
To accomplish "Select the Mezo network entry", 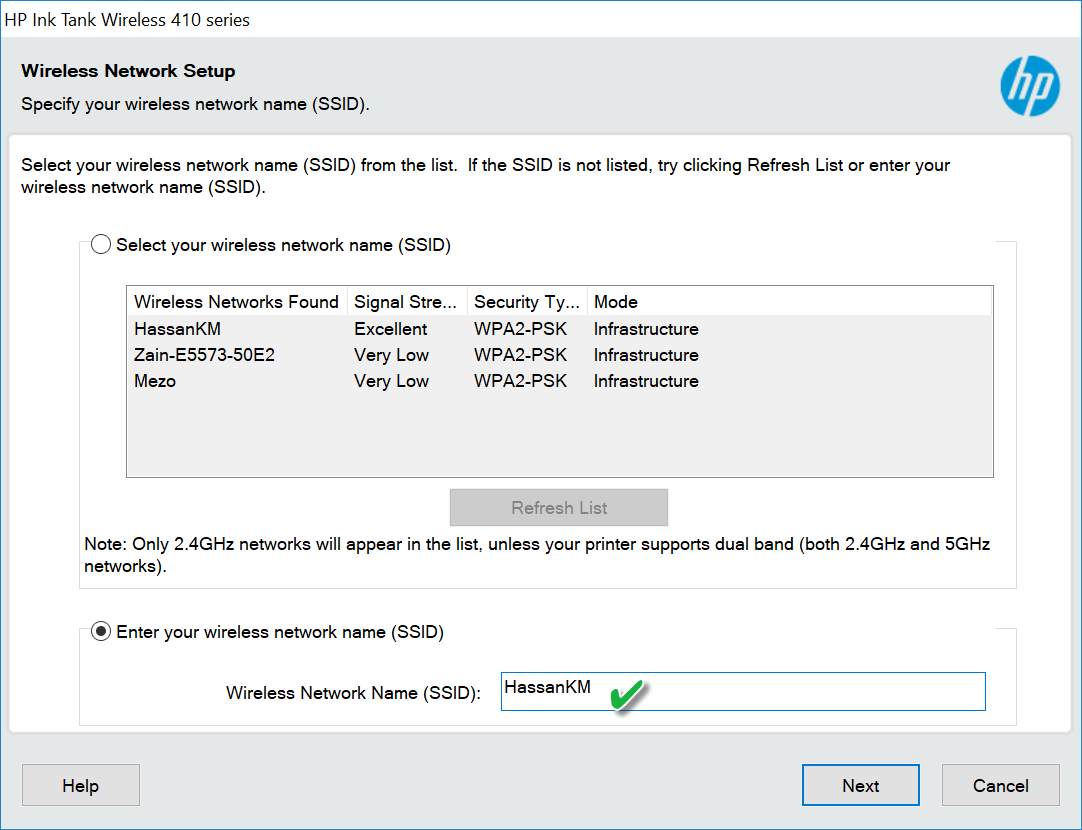I will tap(155, 381).
